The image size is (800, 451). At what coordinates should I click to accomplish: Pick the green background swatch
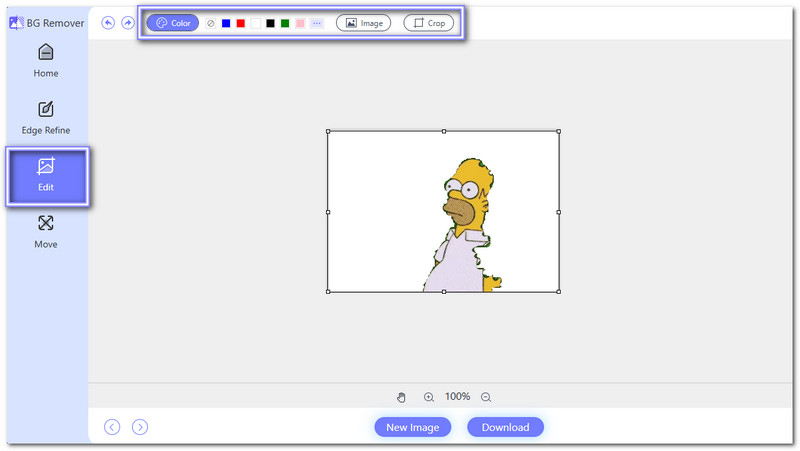285,23
